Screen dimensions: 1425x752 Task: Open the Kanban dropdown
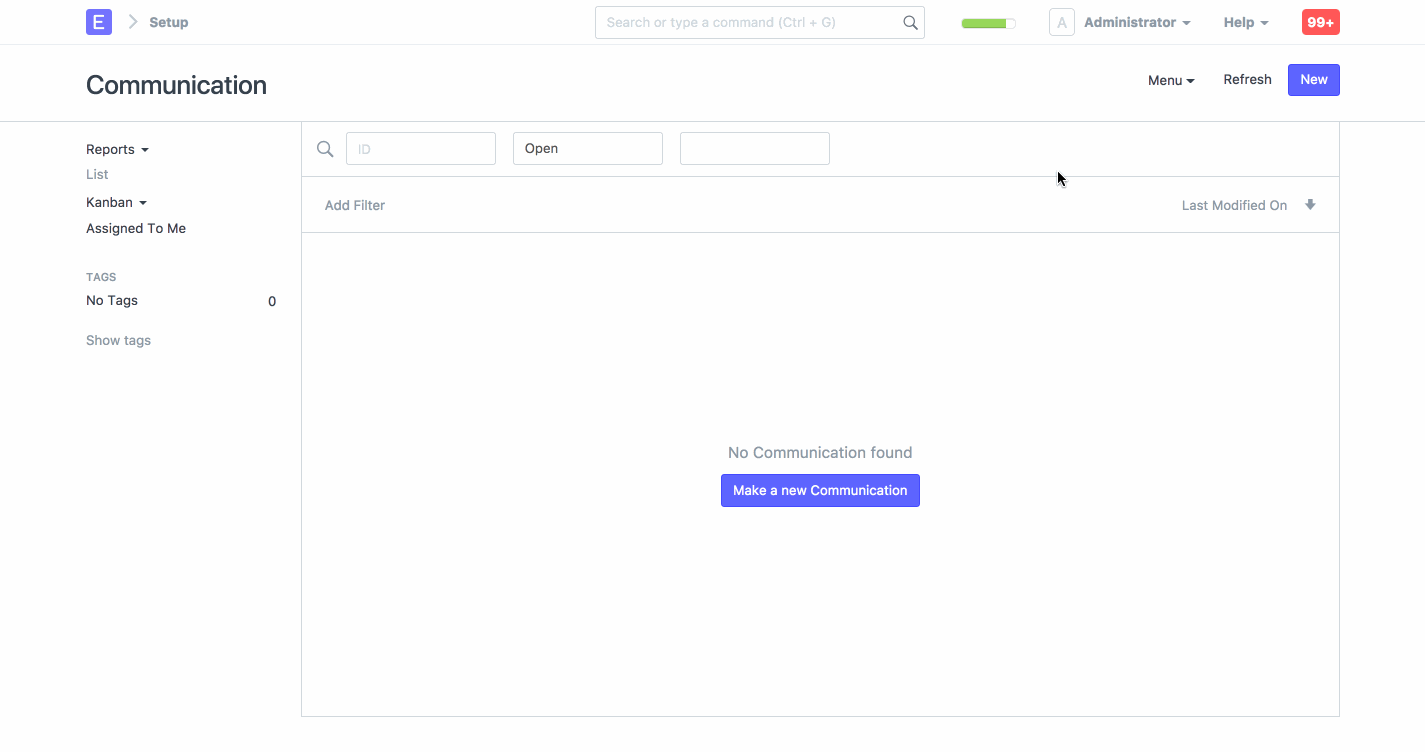tap(116, 202)
